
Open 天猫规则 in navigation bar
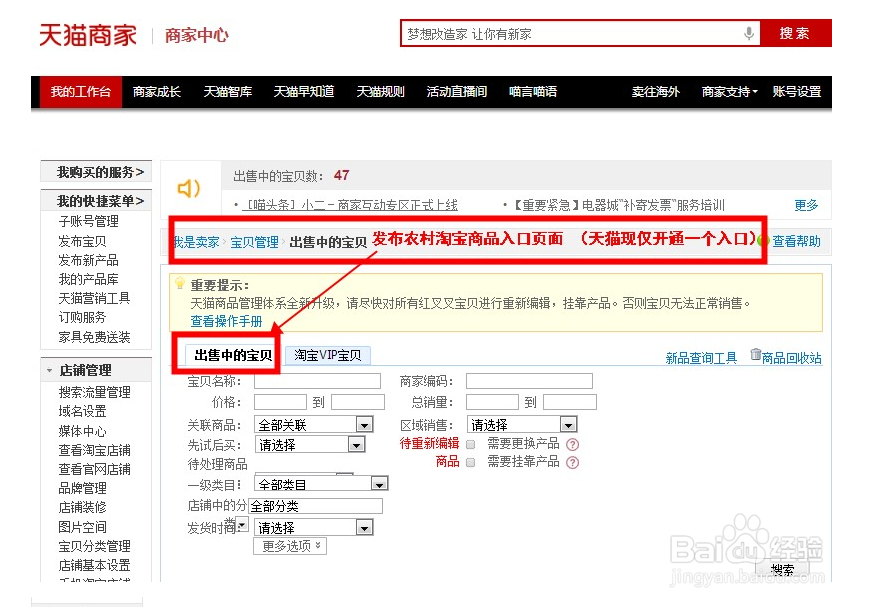pyautogui.click(x=380, y=92)
